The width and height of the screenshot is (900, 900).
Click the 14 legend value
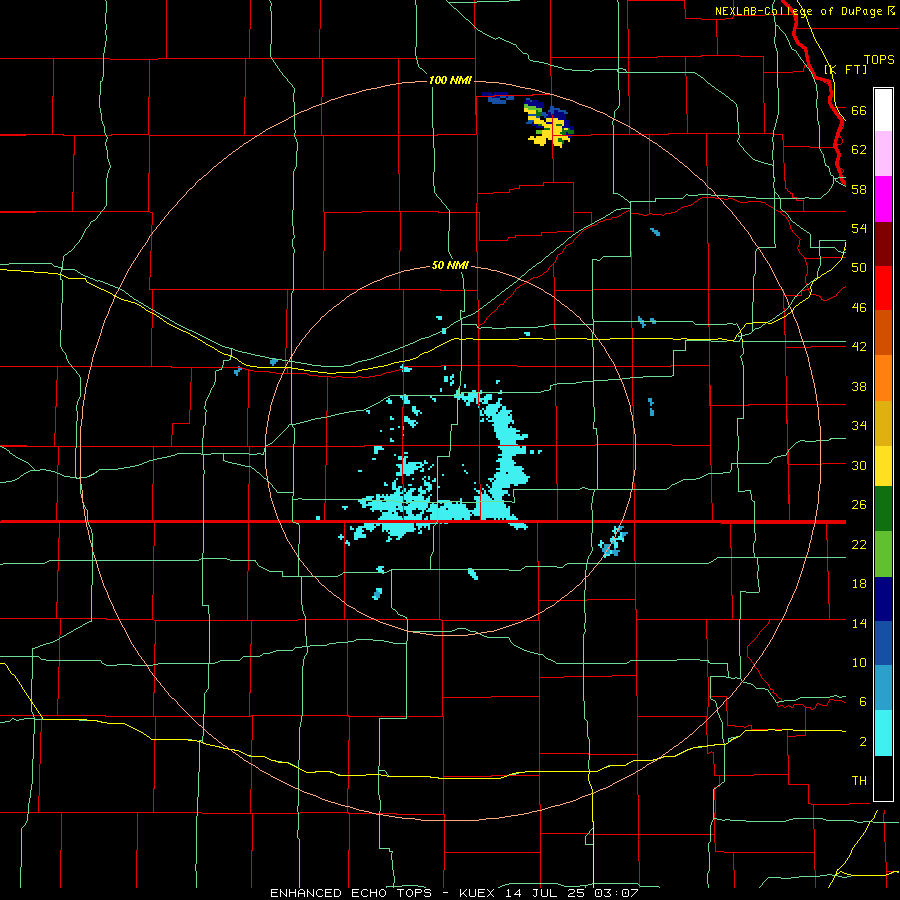859,623
